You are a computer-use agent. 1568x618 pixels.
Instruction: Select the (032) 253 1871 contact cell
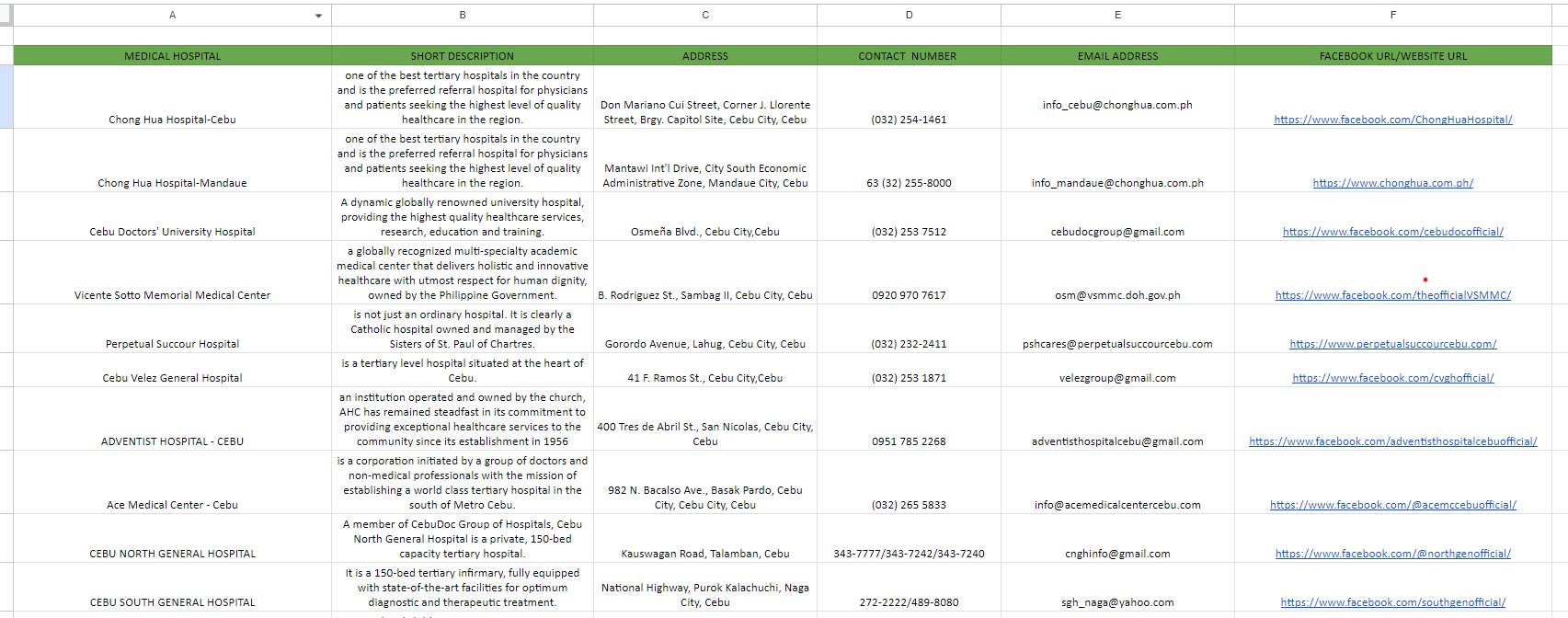909,371
